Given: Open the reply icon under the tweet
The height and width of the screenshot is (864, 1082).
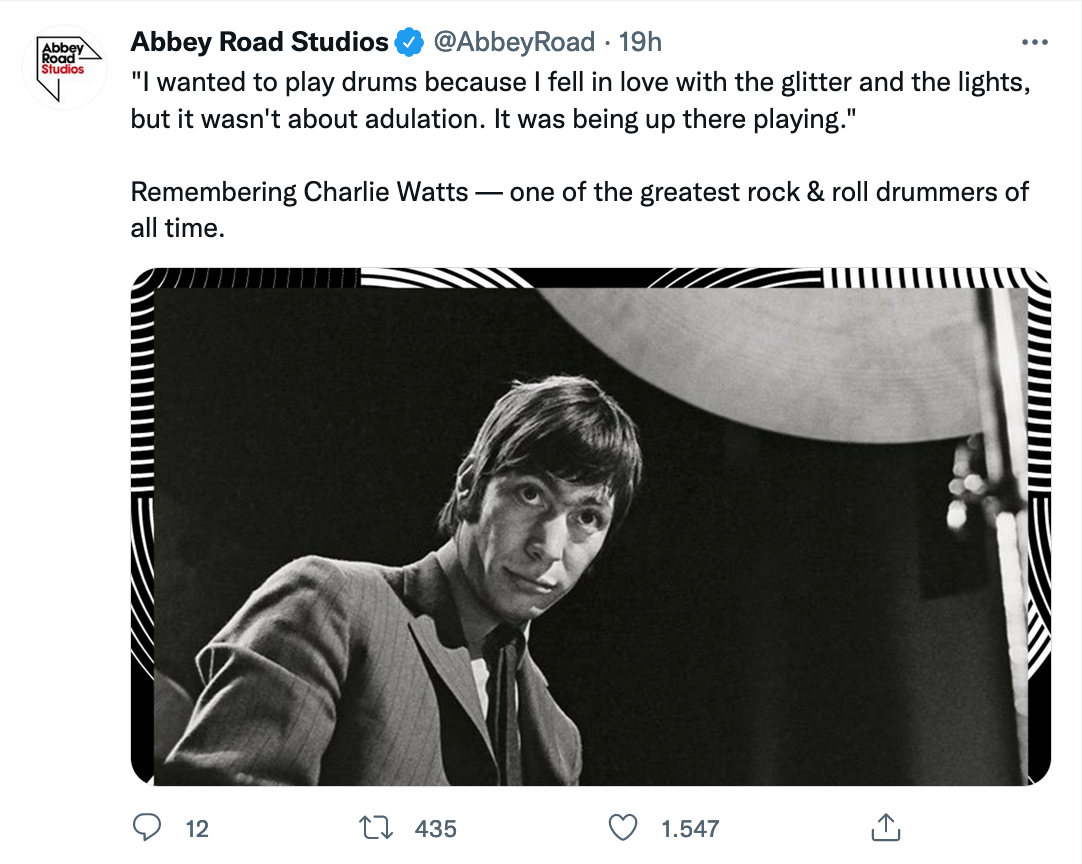Looking at the screenshot, I should pos(148,827).
